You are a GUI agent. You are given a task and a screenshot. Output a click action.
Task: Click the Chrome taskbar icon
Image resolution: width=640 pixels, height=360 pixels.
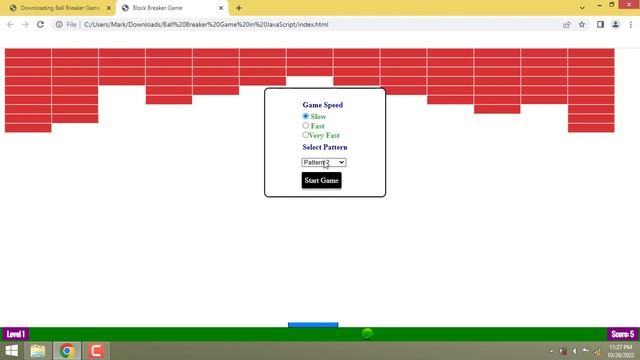(x=67, y=351)
